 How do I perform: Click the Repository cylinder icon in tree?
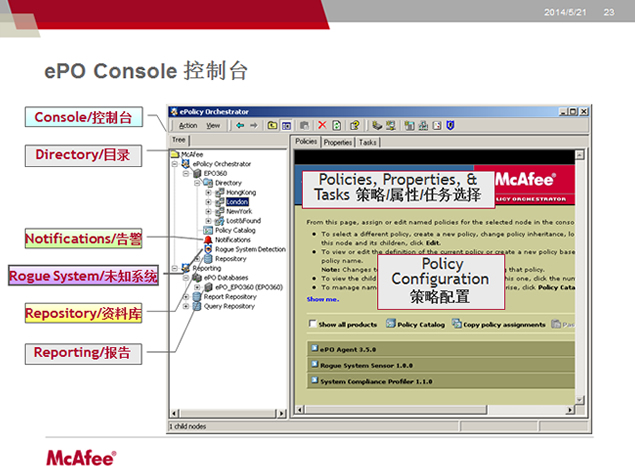click(208, 259)
